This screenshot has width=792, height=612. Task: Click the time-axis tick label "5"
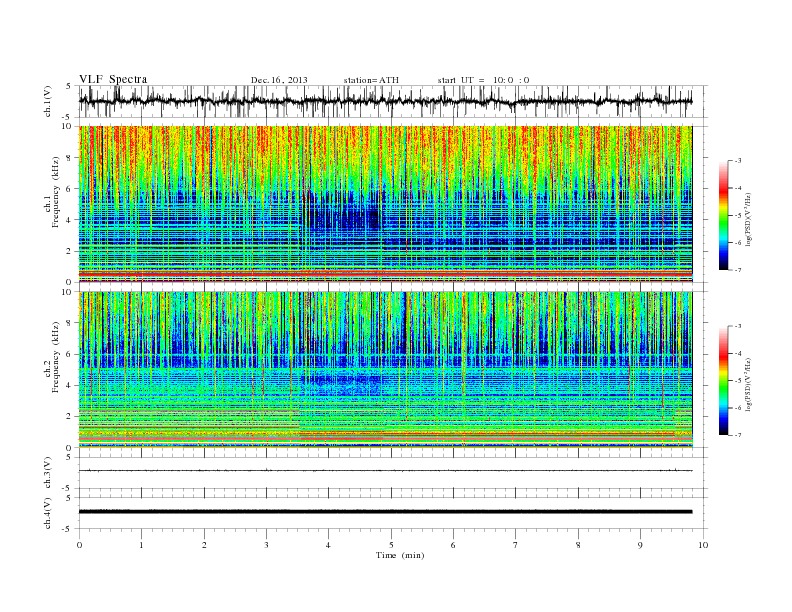click(x=391, y=545)
